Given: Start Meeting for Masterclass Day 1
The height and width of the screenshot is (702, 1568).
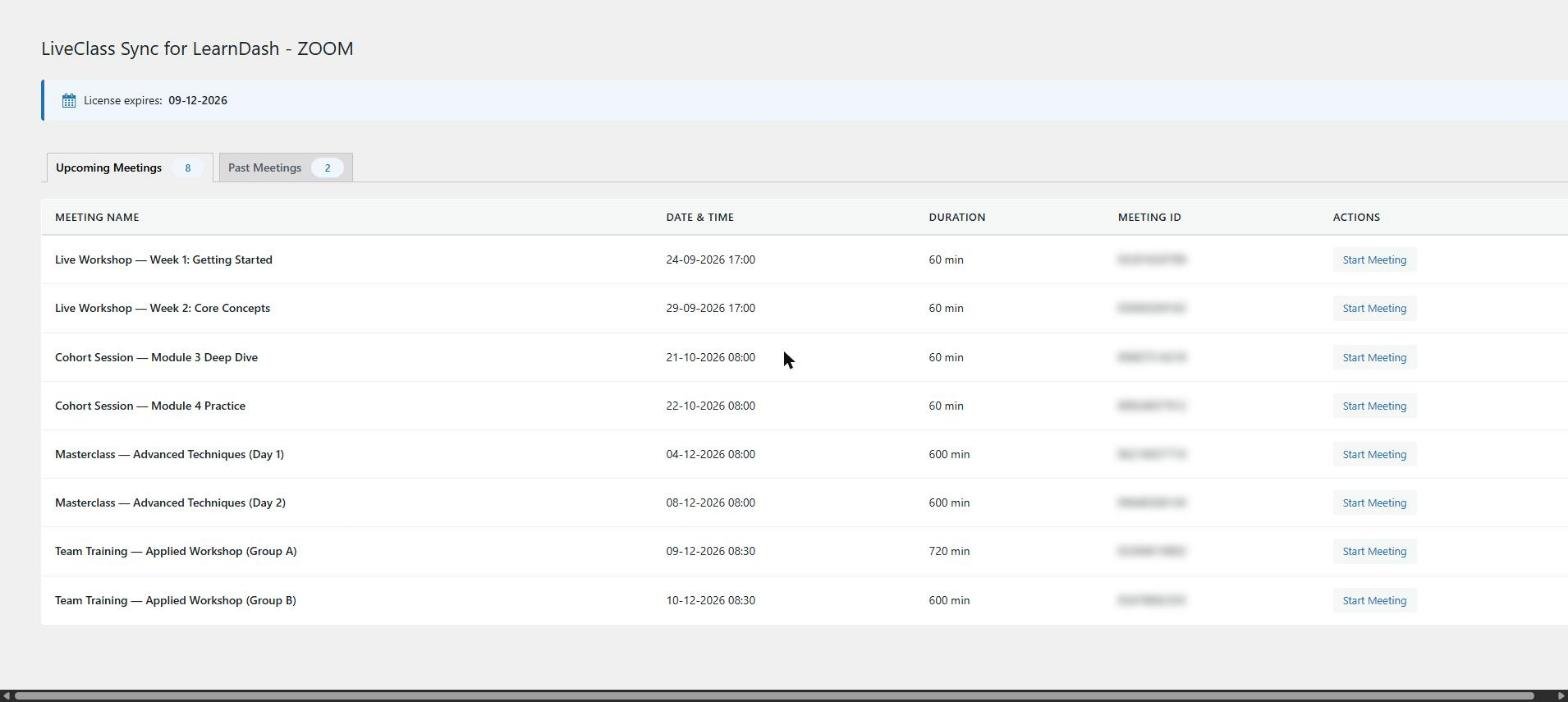Looking at the screenshot, I should [x=1374, y=454].
